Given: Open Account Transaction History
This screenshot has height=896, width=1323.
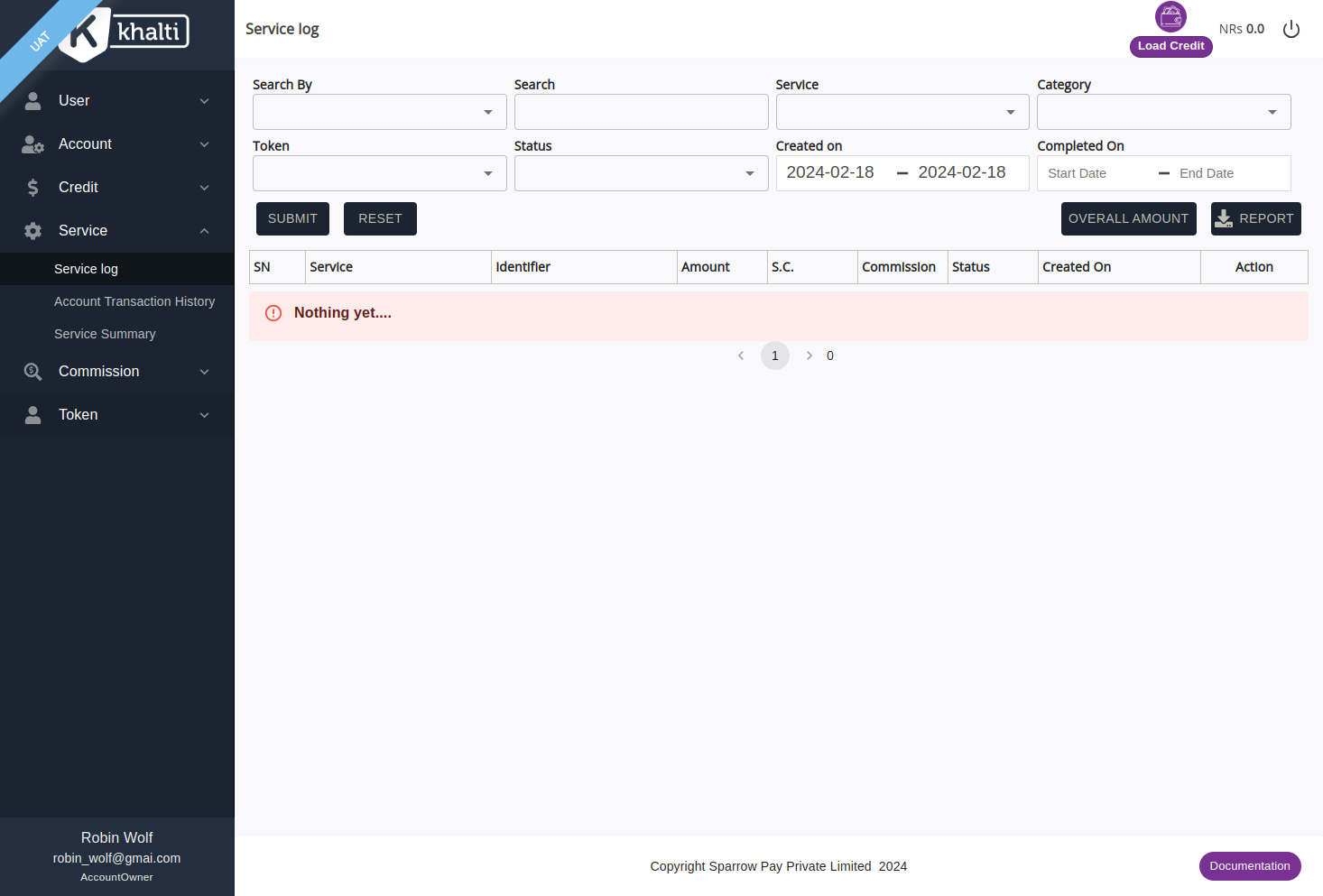Looking at the screenshot, I should pos(117,301).
